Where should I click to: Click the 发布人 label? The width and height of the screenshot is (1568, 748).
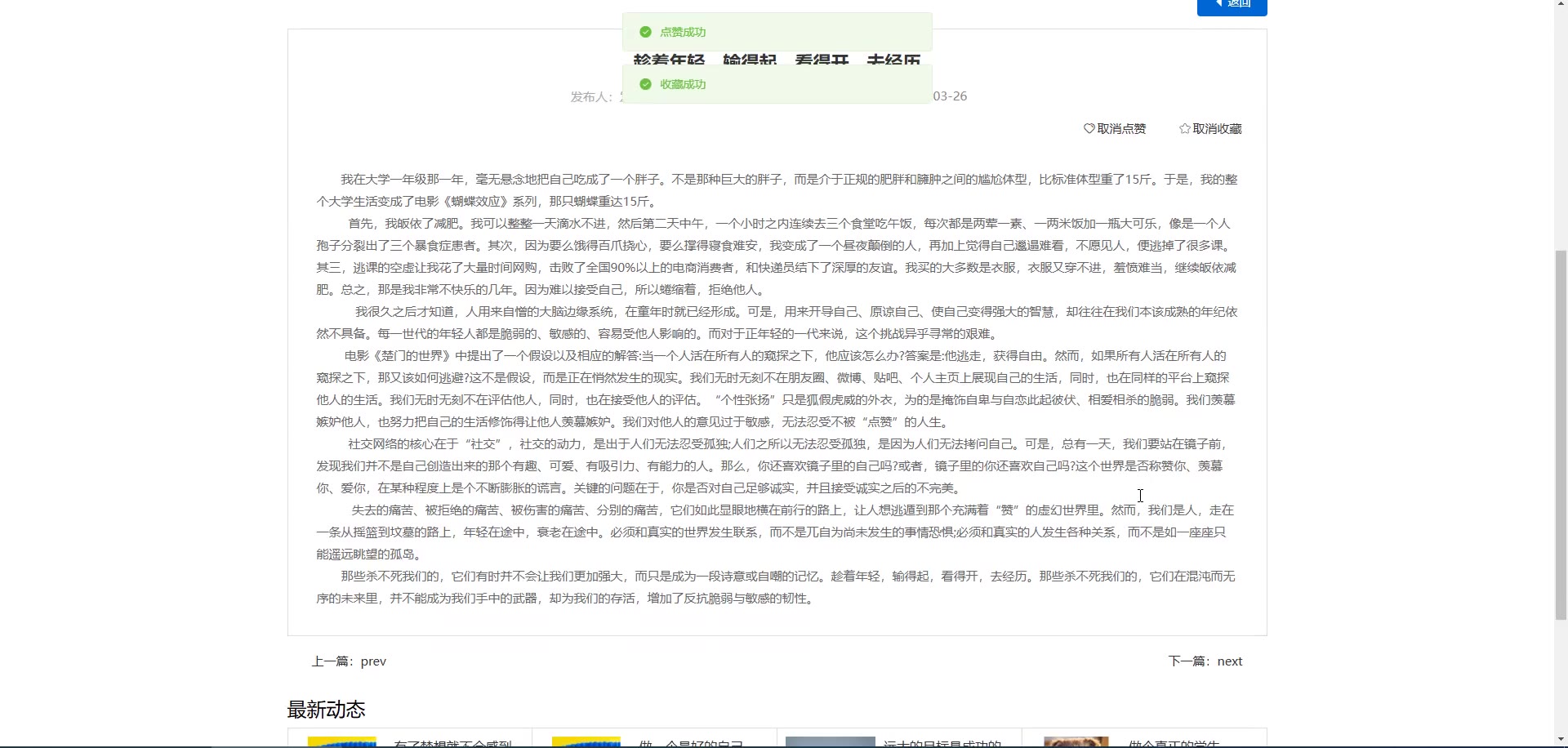click(x=591, y=97)
